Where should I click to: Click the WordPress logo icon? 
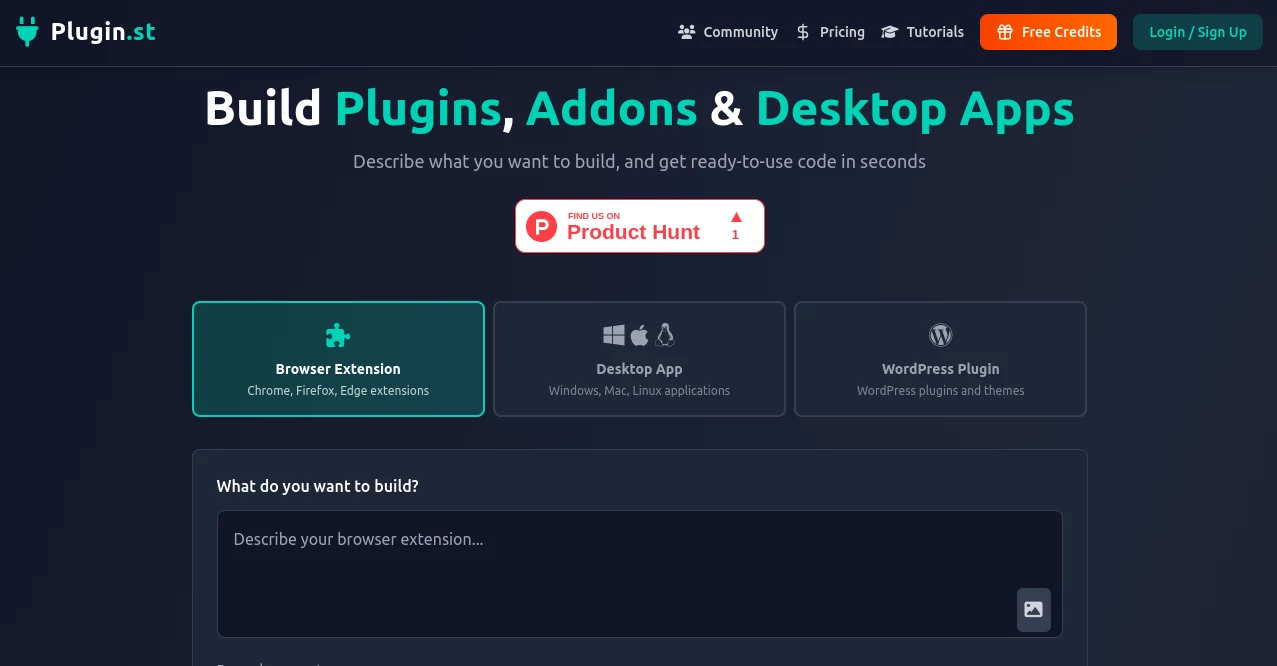coord(939,334)
